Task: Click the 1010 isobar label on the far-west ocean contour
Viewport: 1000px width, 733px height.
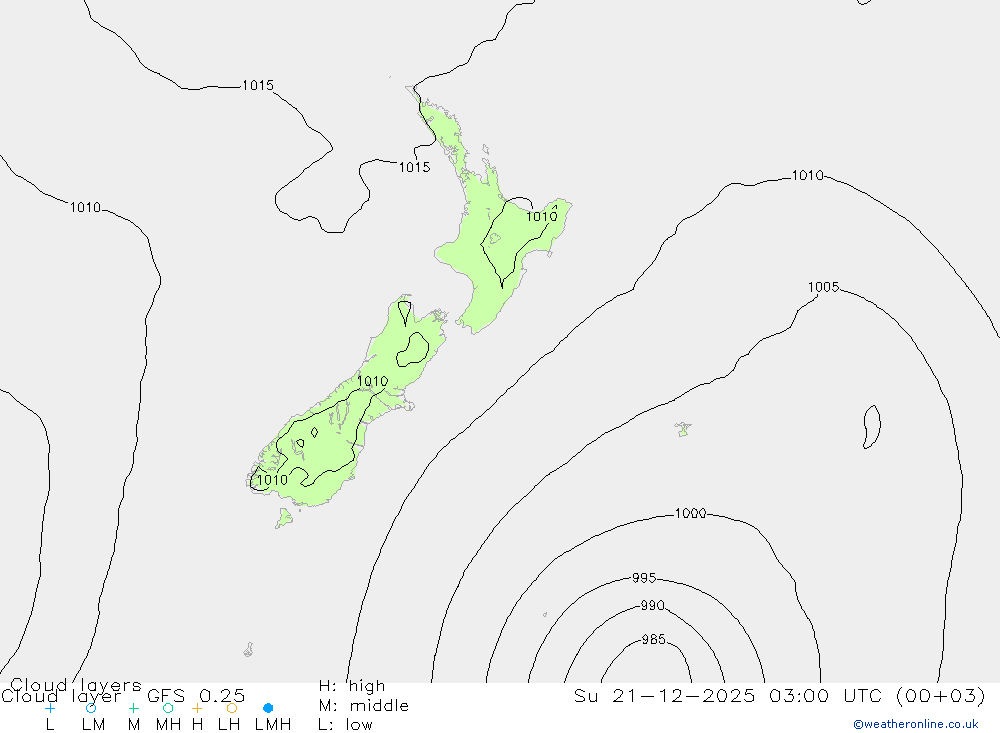Action: (x=85, y=207)
